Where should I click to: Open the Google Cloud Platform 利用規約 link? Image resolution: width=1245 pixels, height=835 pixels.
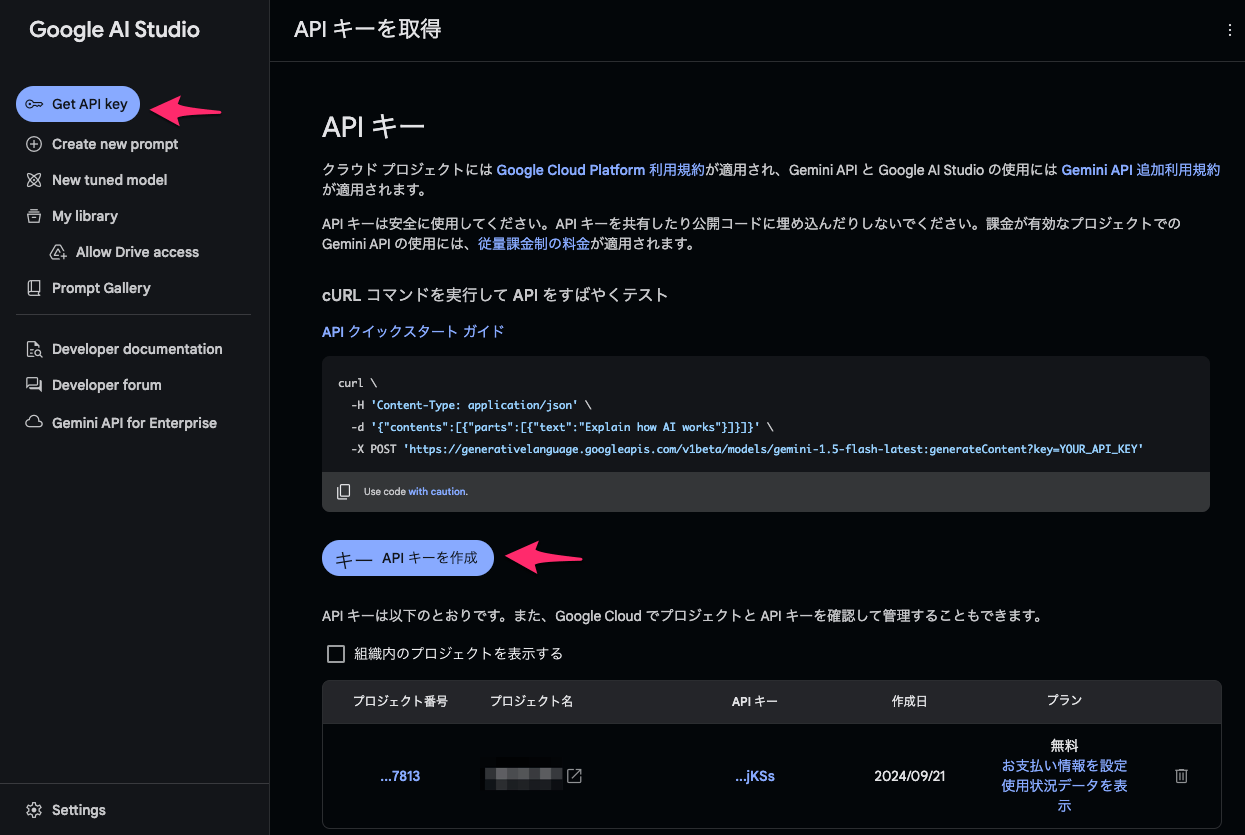(x=601, y=170)
